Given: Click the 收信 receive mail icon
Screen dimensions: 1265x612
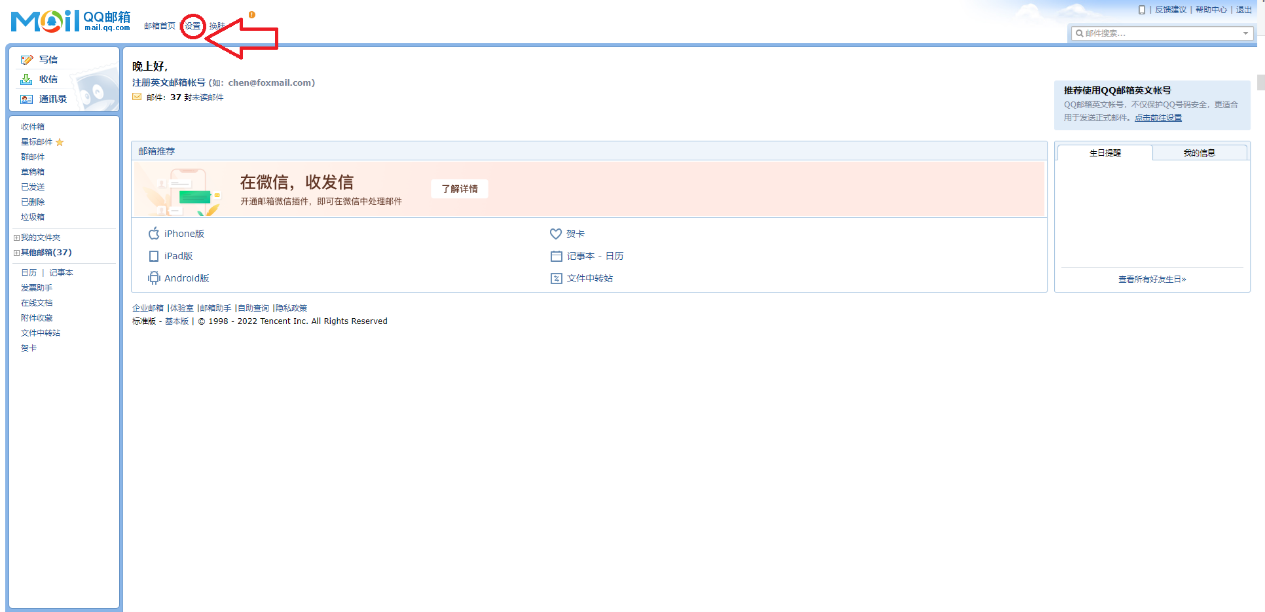Looking at the screenshot, I should click(x=27, y=79).
